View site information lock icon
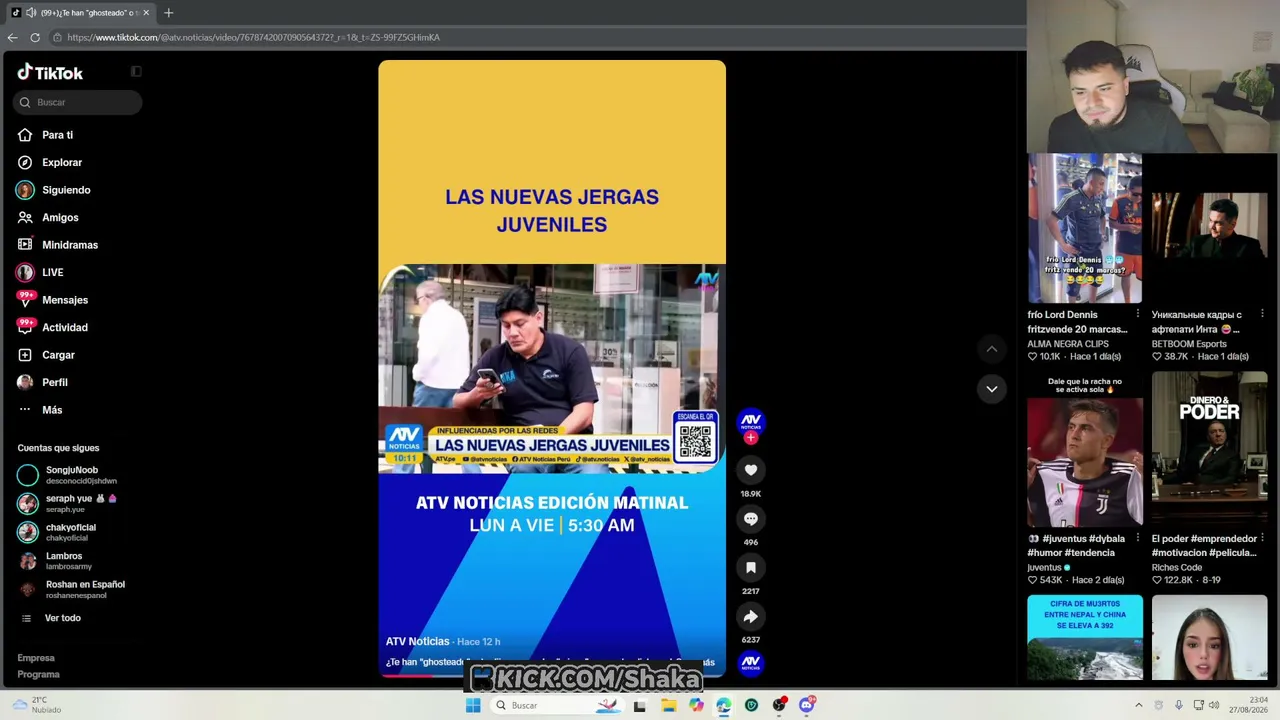Image resolution: width=1280 pixels, height=720 pixels. click(57, 37)
